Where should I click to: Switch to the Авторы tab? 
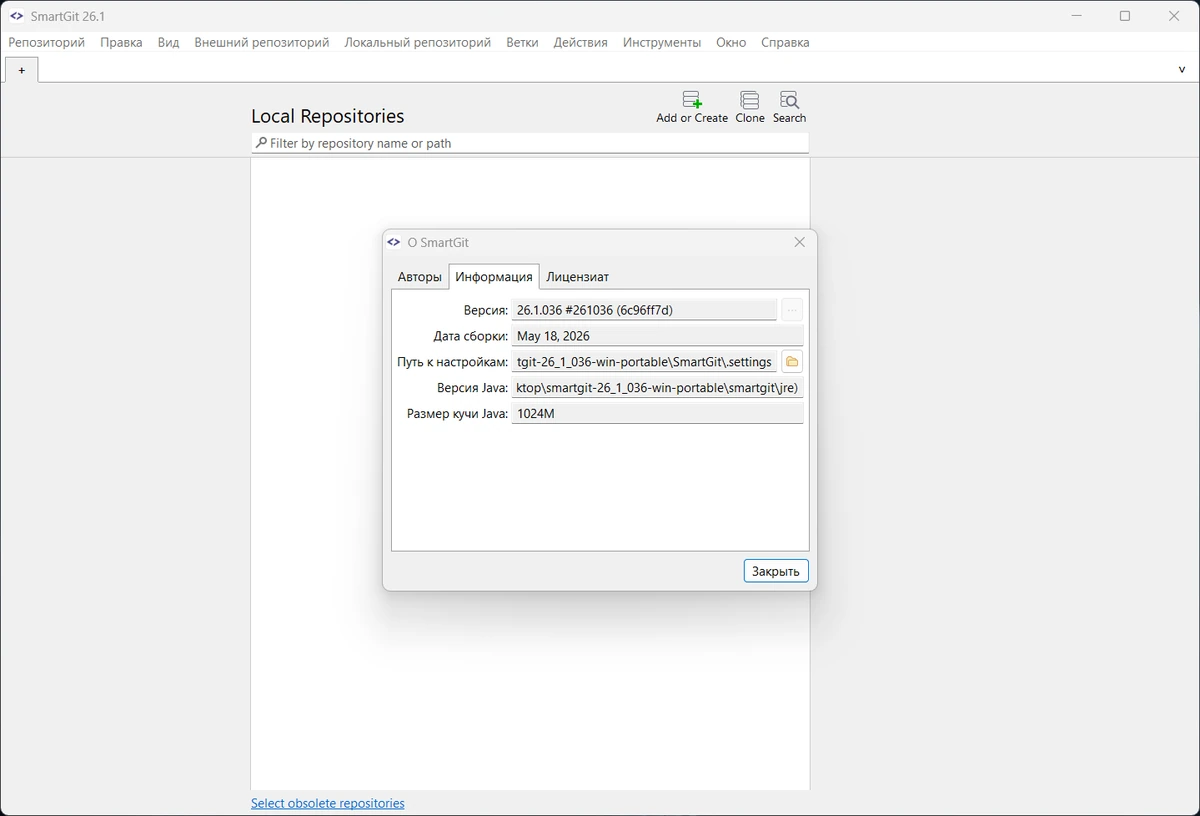[419, 277]
